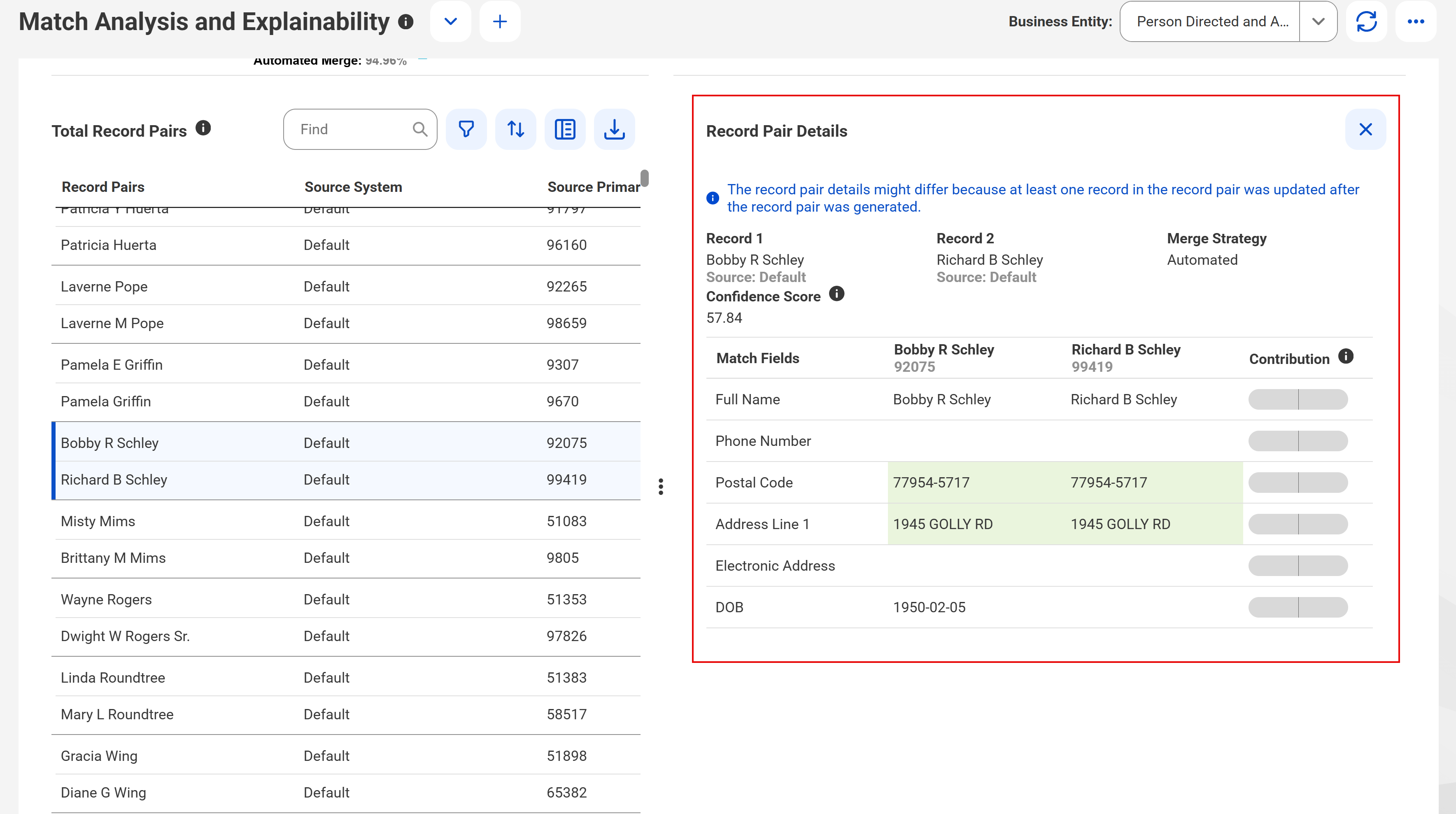Viewport: 1456px width, 814px height.
Task: Click the Full Name contribution bar
Action: pos(1298,400)
